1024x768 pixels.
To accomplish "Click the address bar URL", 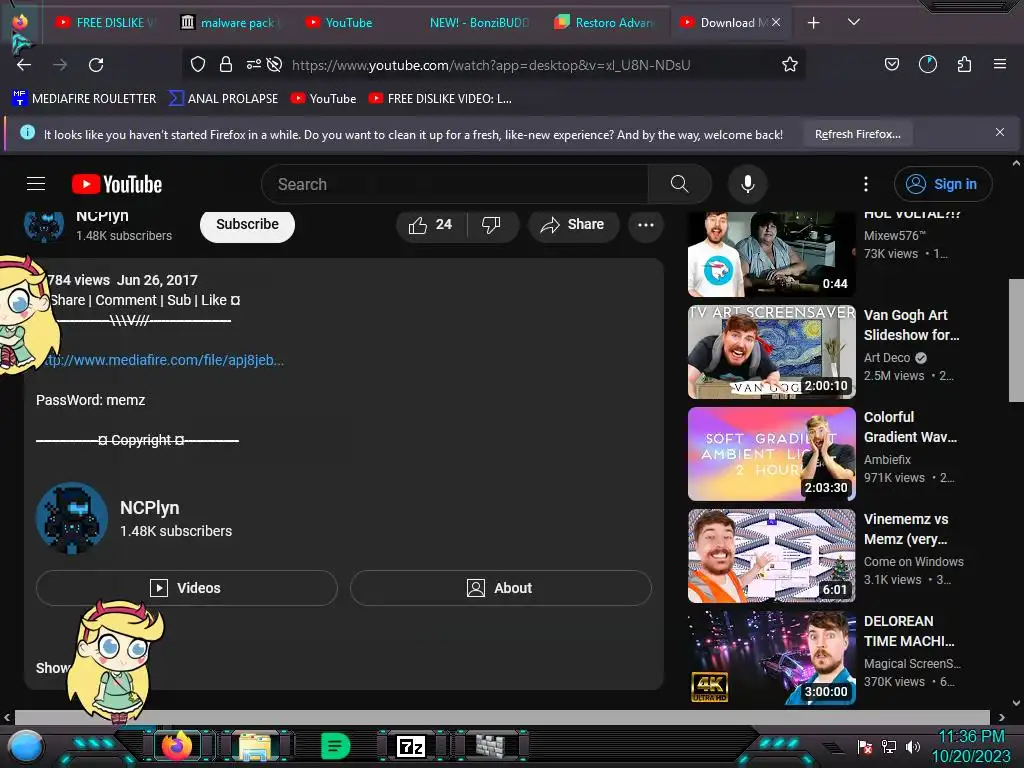I will (x=490, y=65).
